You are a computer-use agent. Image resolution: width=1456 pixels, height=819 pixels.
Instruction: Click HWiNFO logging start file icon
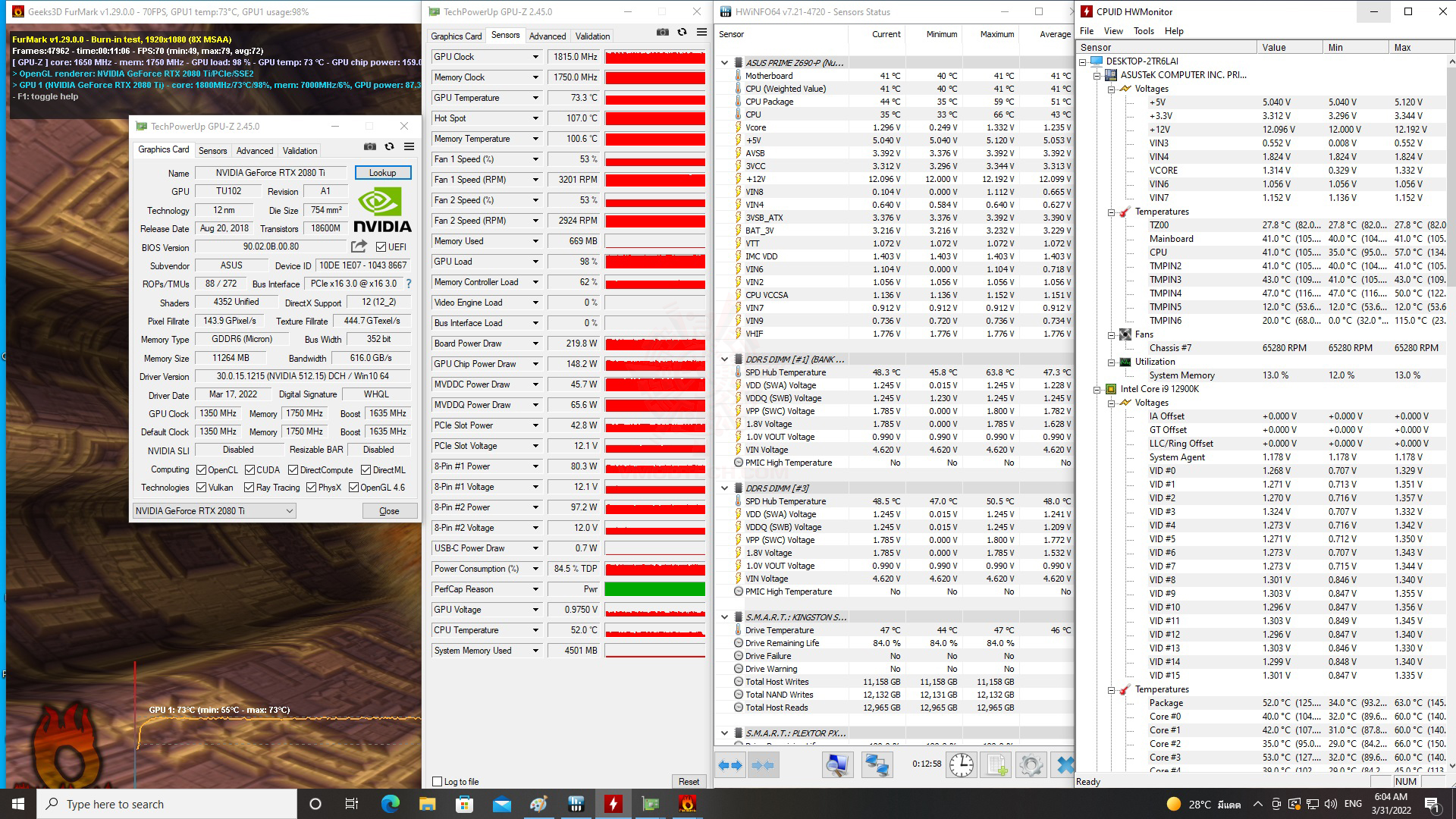point(995,764)
